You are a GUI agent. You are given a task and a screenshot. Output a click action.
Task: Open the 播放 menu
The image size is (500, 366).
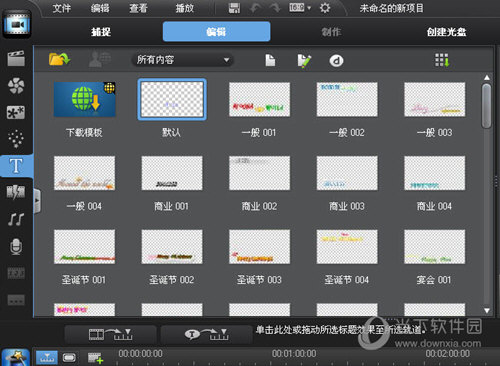coord(185,8)
